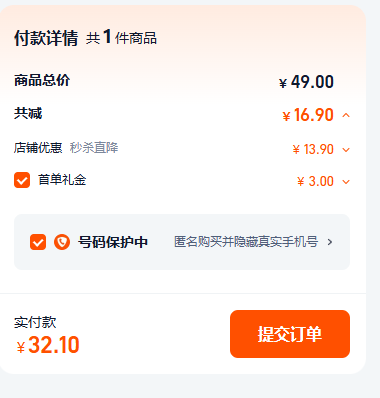Image resolution: width=380 pixels, height=398 pixels.
Task: Click the 秒杀直降 tag
Action: point(94,148)
